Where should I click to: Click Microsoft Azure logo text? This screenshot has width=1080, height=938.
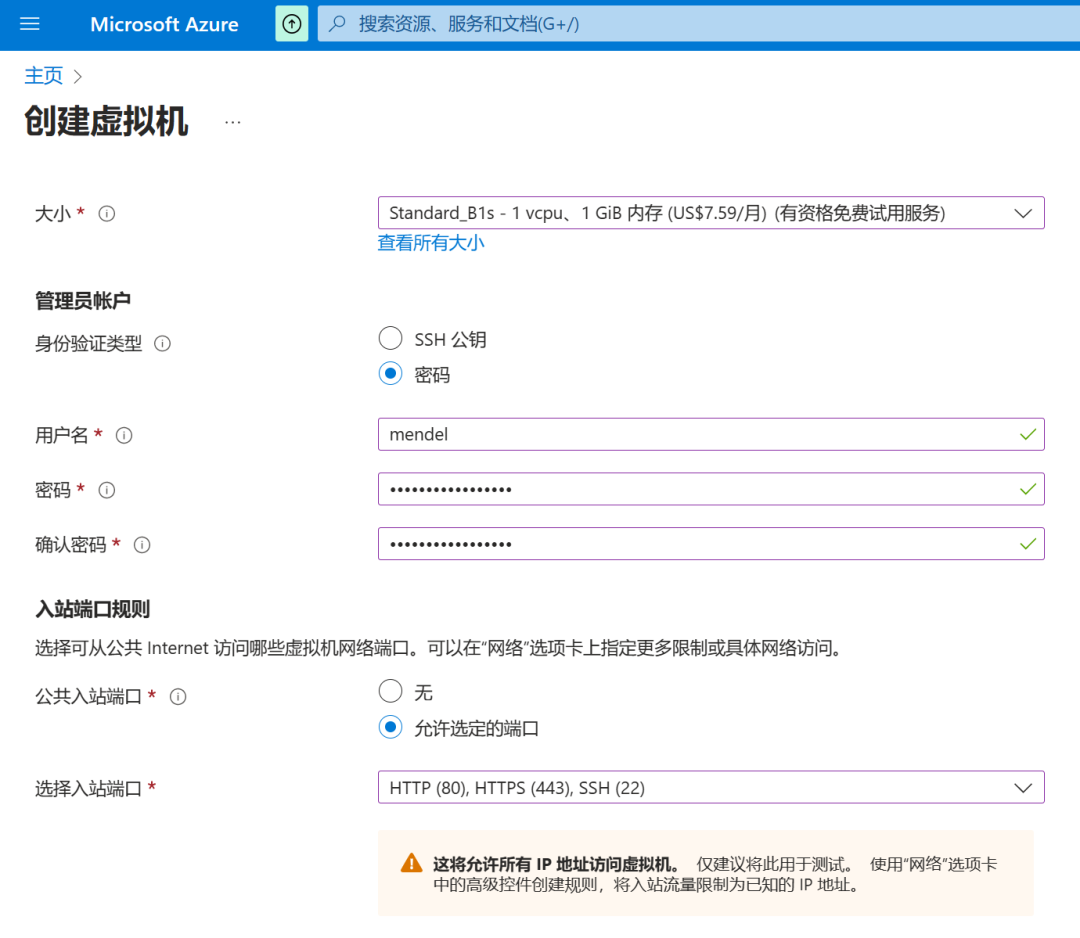[x=165, y=24]
